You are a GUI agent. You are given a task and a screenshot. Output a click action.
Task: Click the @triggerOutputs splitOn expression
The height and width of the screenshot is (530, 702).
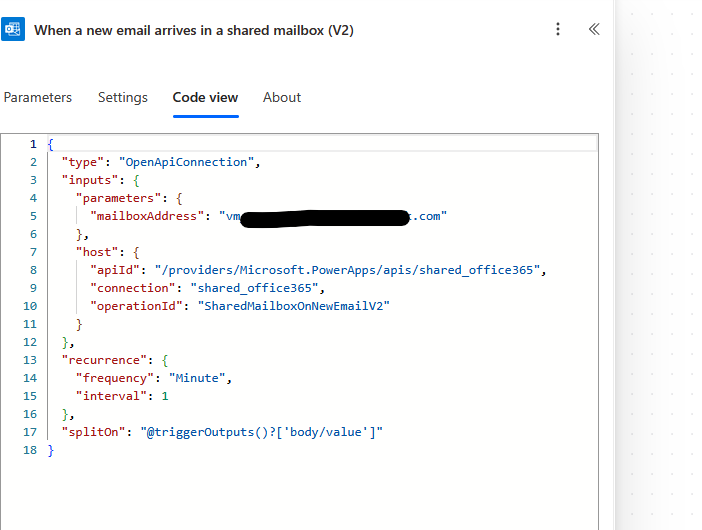pos(261,432)
